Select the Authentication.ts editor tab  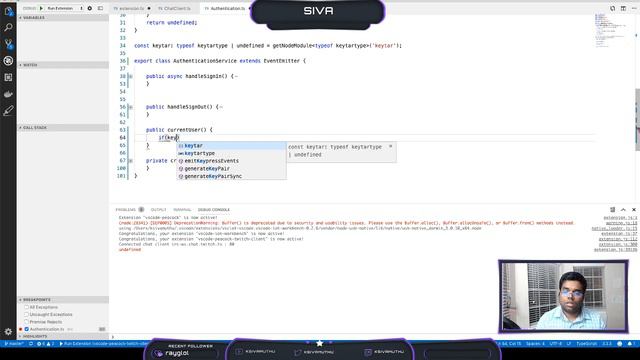tap(227, 8)
